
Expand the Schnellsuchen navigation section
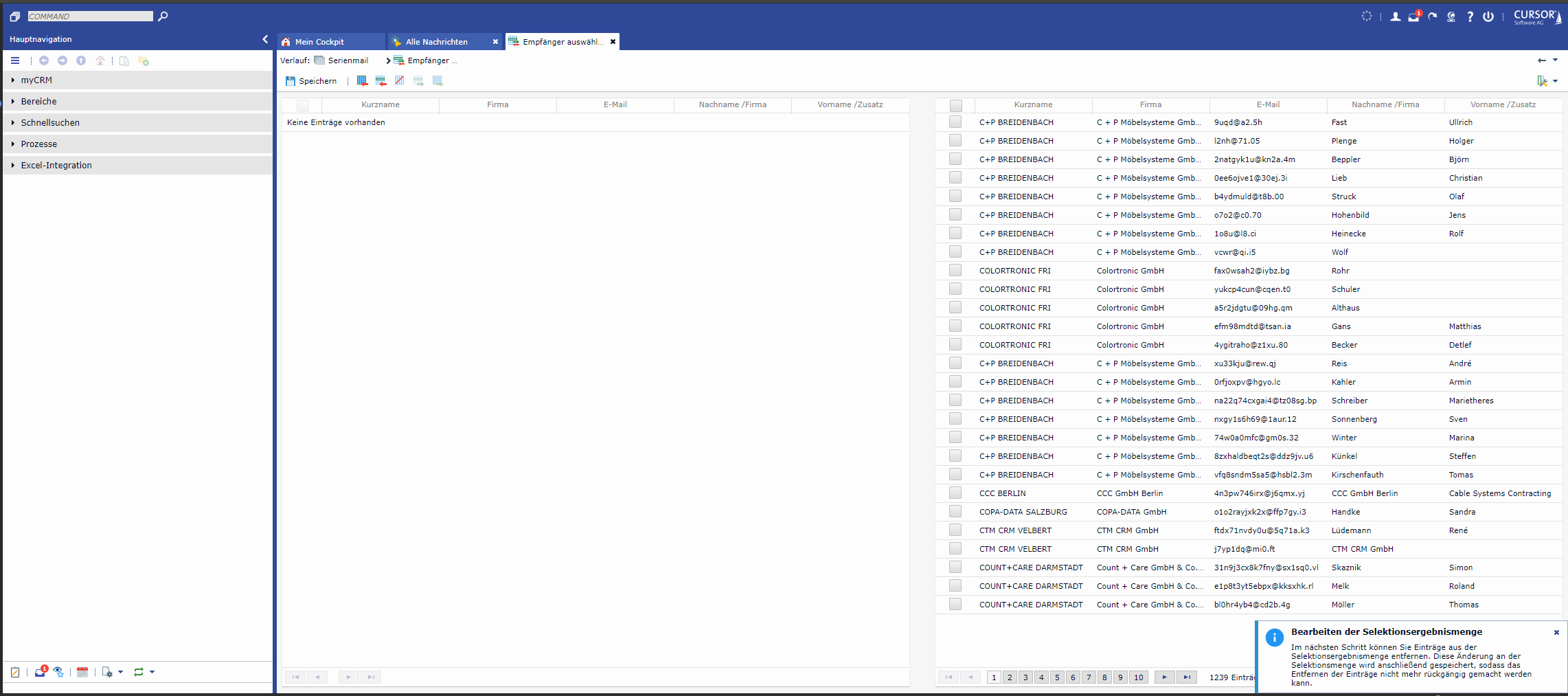point(50,123)
